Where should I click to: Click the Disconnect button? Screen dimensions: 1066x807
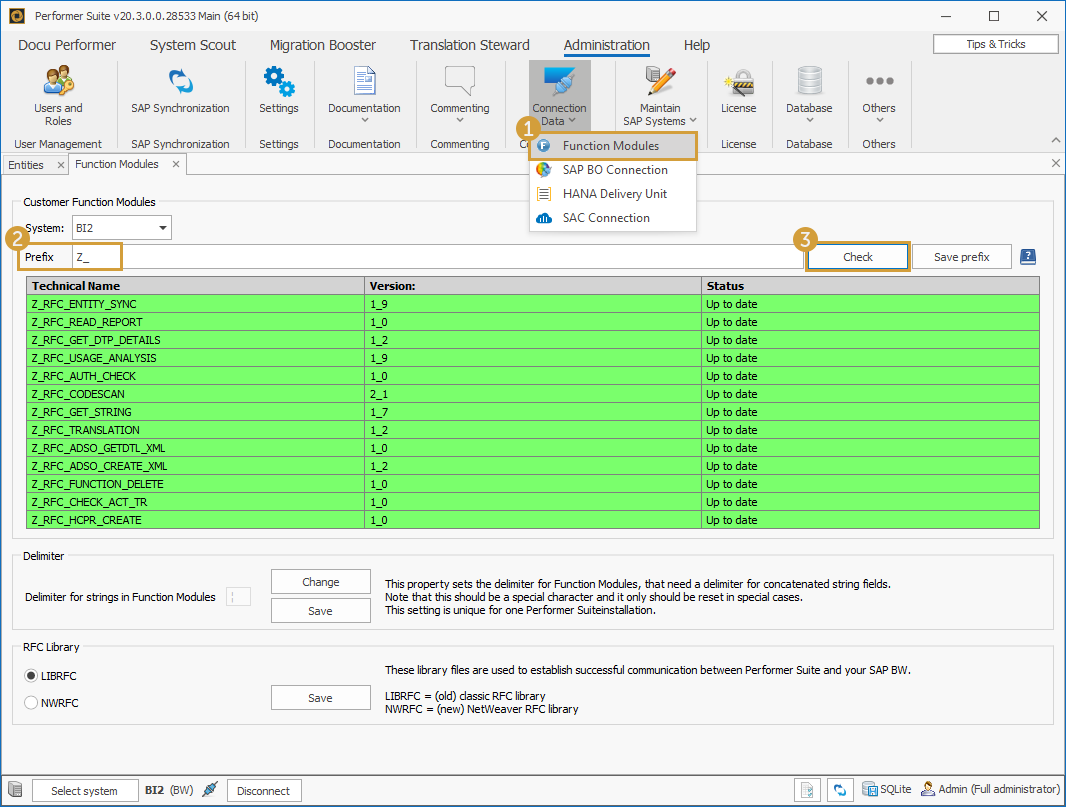(x=264, y=789)
